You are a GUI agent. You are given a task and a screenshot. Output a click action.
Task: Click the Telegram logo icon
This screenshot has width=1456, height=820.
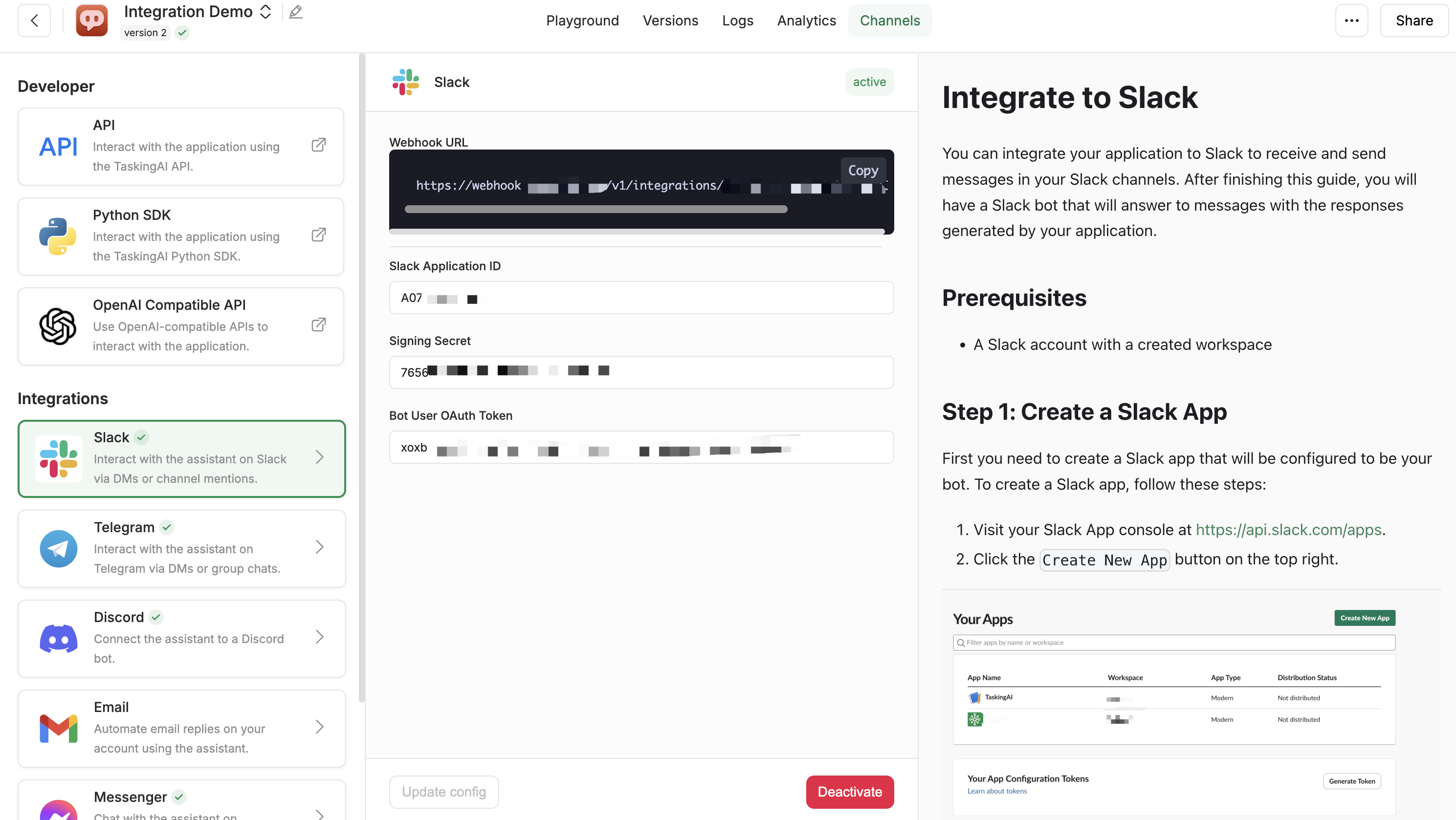[x=59, y=549]
